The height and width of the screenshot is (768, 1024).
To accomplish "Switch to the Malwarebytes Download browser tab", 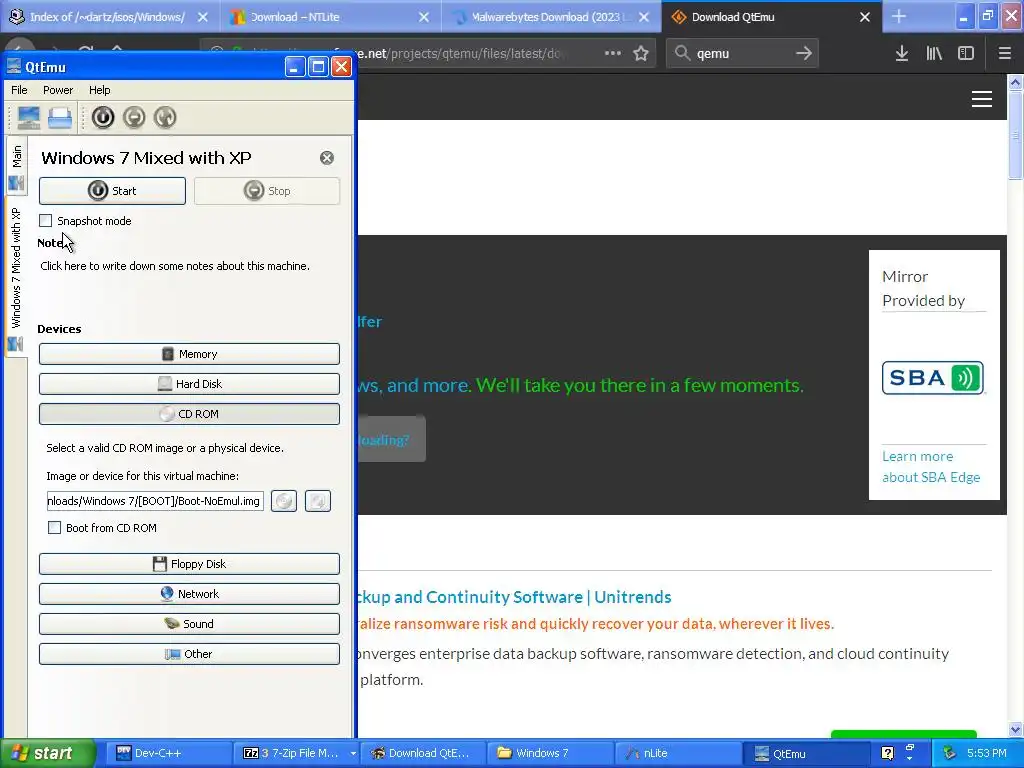I will (x=551, y=17).
